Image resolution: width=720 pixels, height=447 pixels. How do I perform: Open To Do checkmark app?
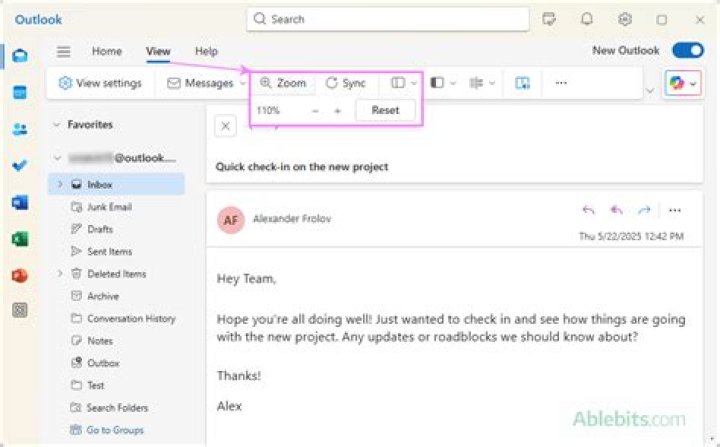click(x=20, y=165)
